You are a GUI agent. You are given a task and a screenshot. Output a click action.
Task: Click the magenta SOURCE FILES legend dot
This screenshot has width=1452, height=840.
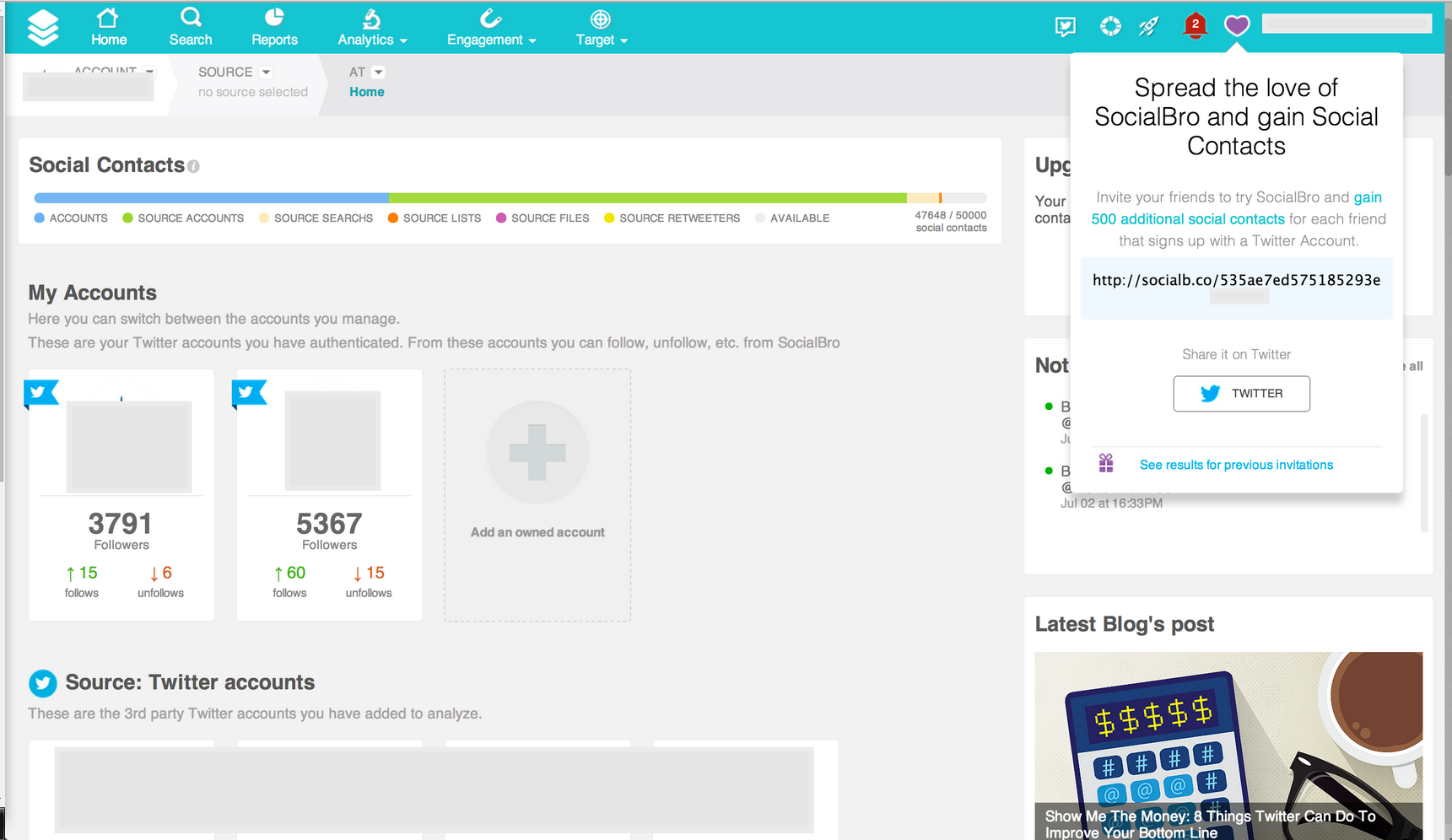tap(501, 218)
